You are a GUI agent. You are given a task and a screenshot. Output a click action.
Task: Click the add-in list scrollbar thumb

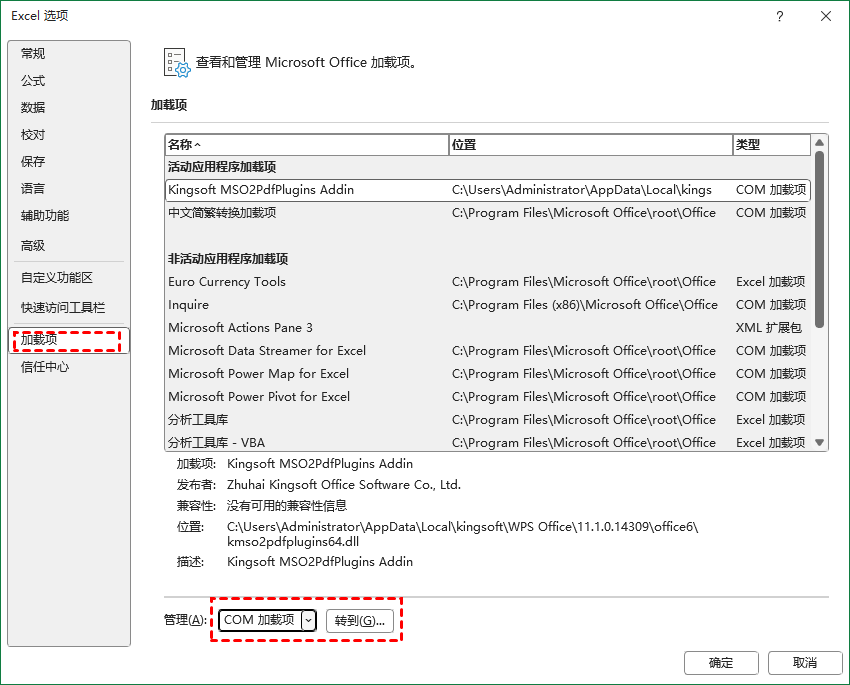(x=820, y=239)
